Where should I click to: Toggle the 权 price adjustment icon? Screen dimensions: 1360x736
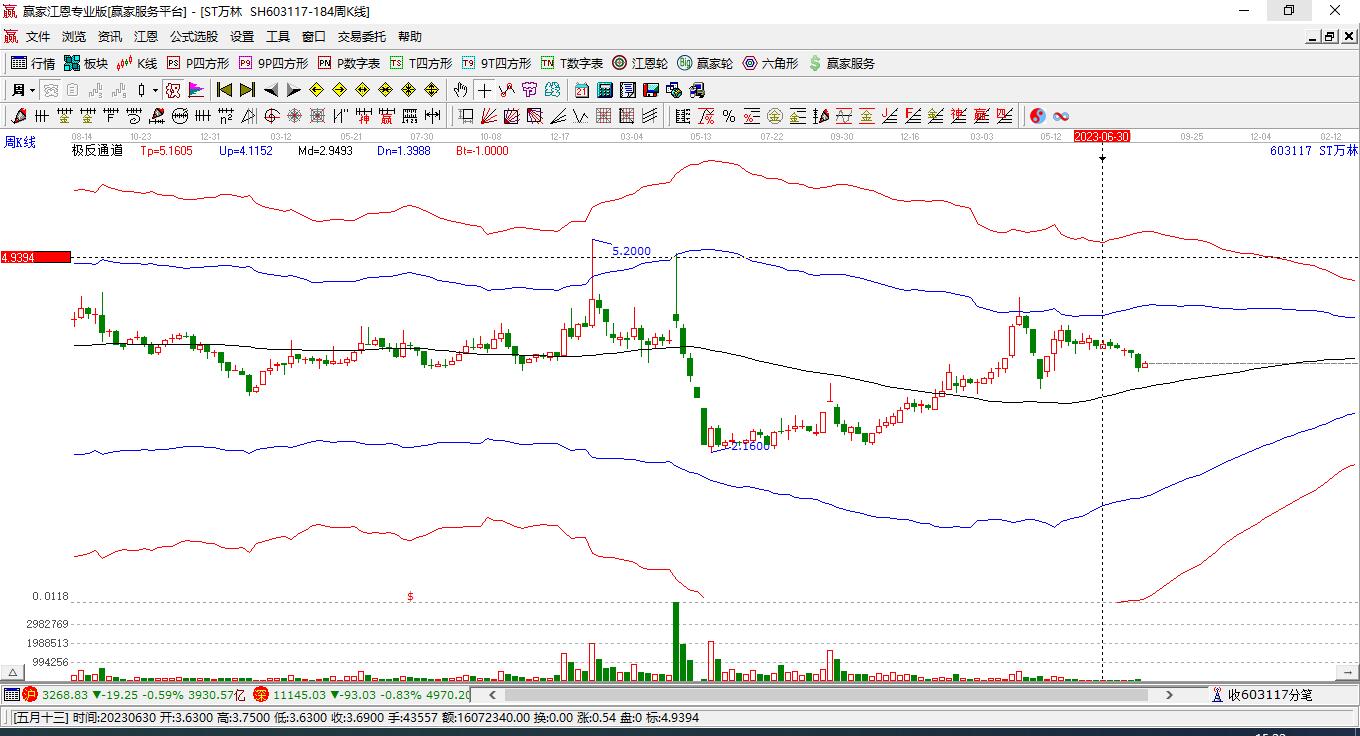173,90
